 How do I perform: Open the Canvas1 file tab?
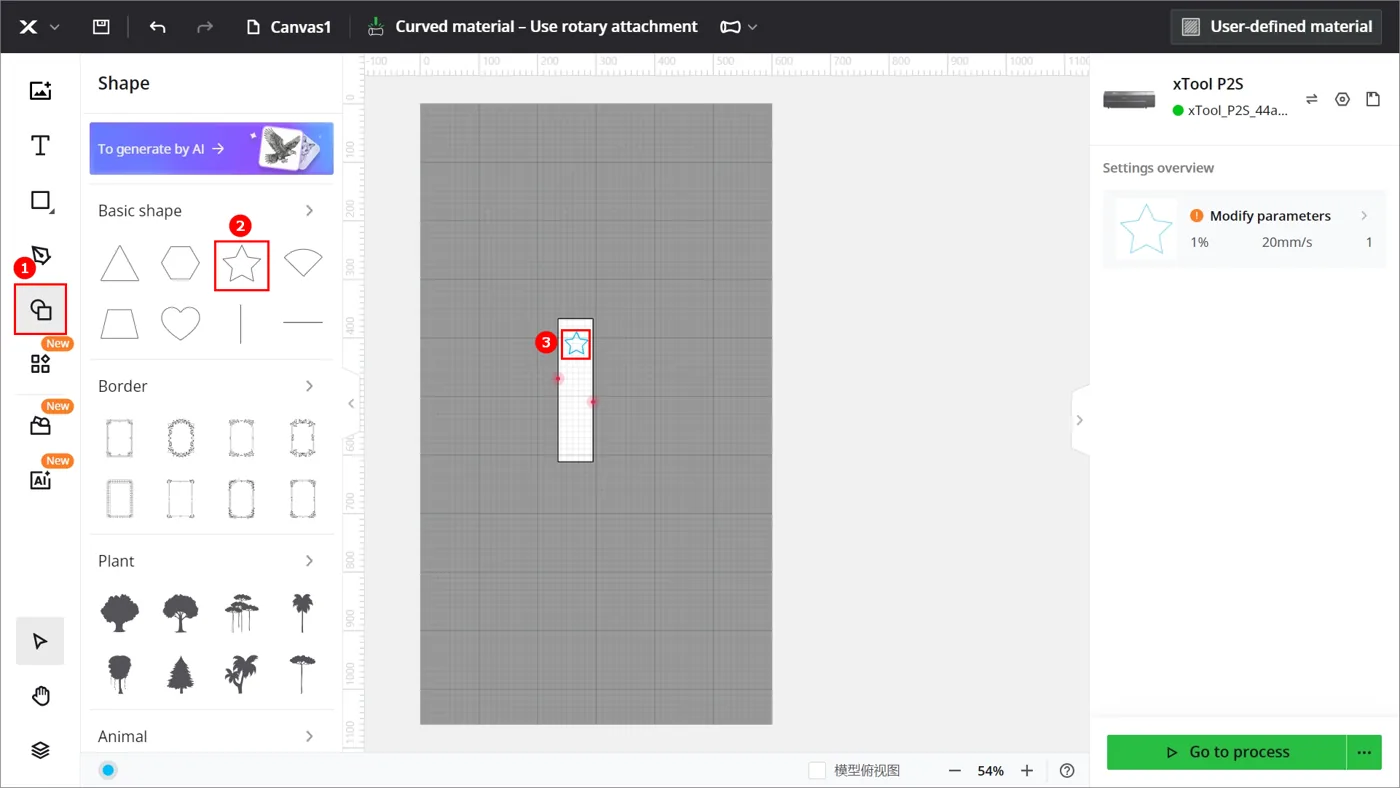pos(289,27)
